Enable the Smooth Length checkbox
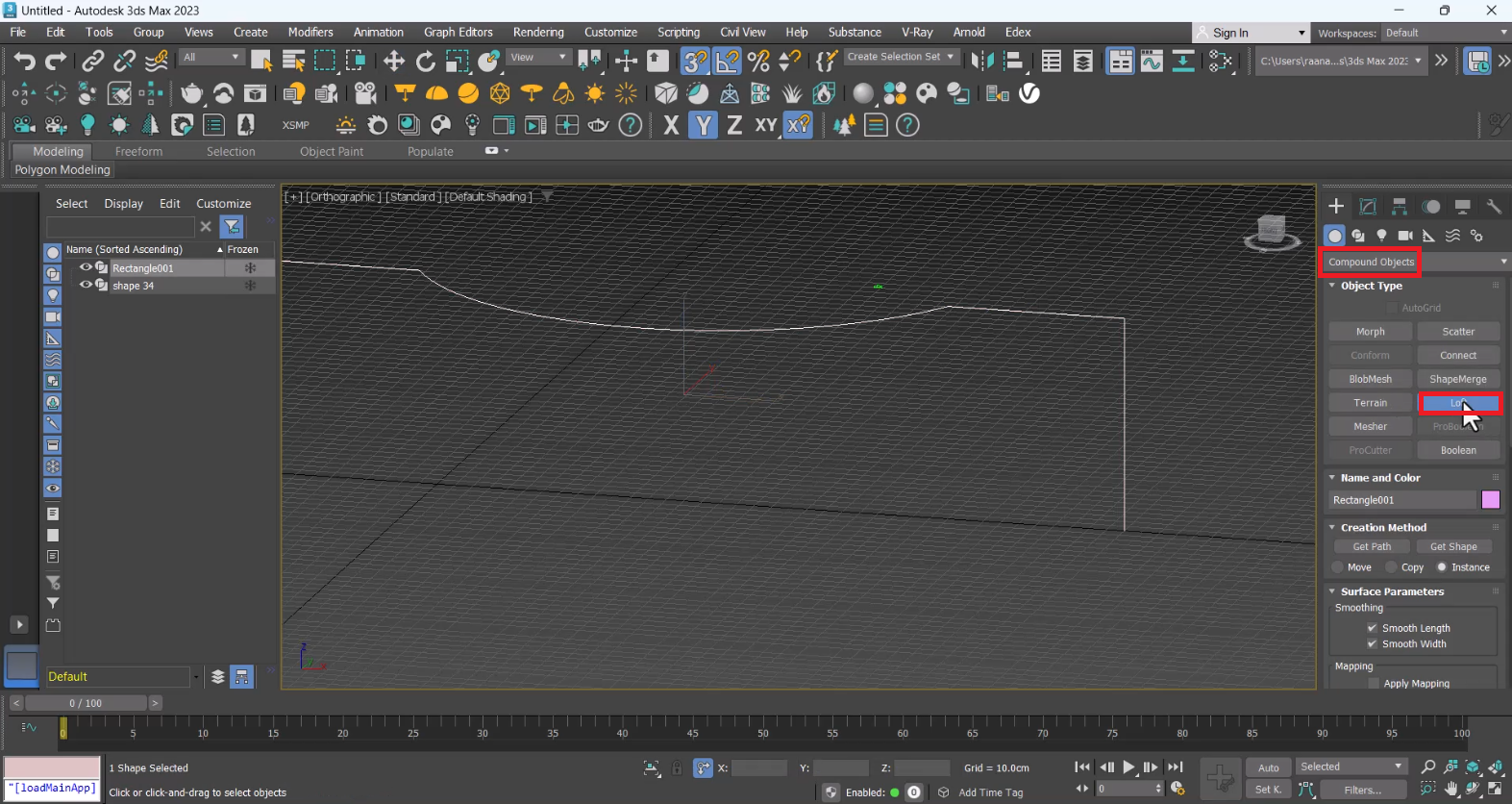1512x804 pixels. click(1372, 628)
